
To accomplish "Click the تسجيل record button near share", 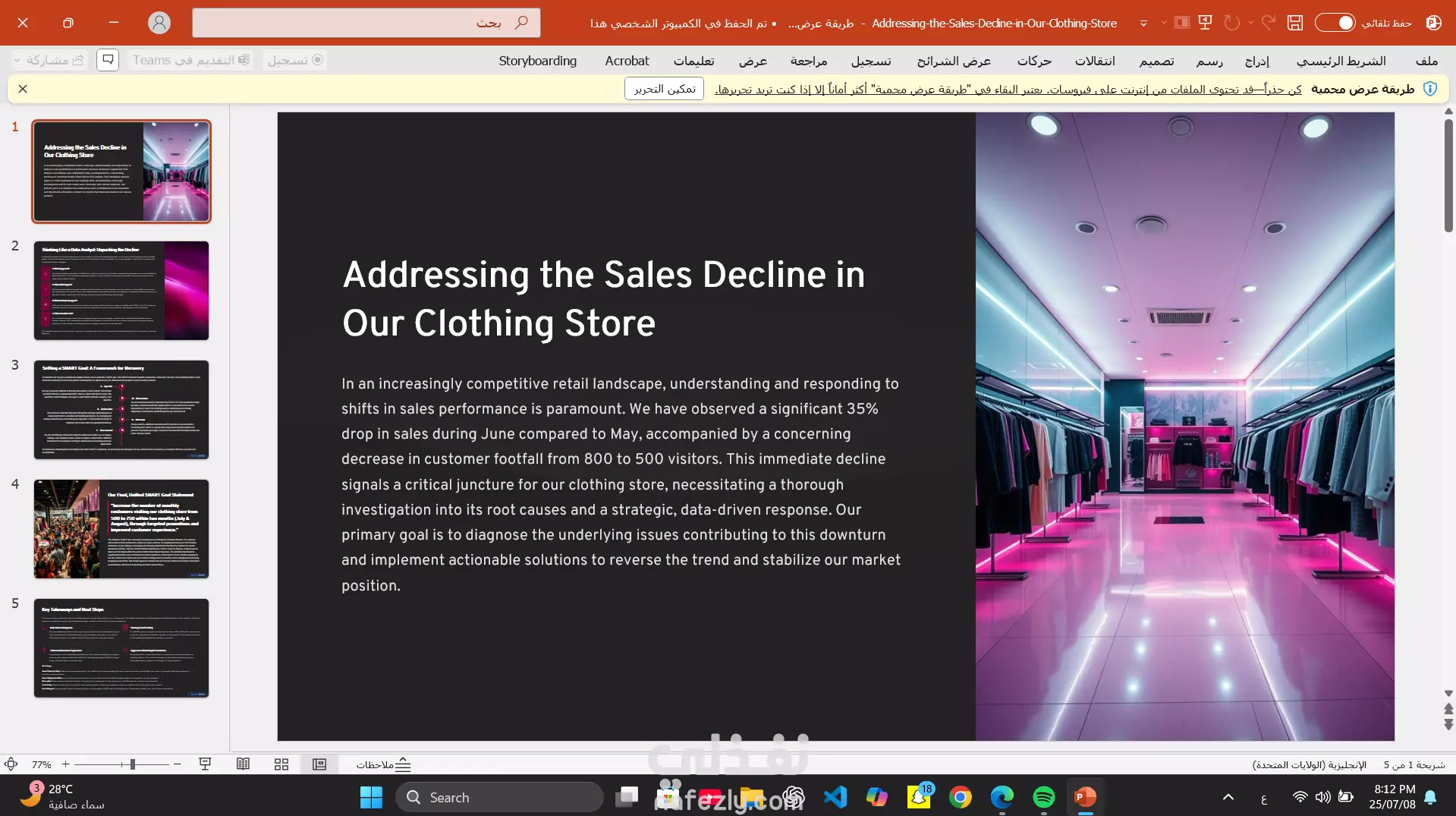I will [x=295, y=60].
